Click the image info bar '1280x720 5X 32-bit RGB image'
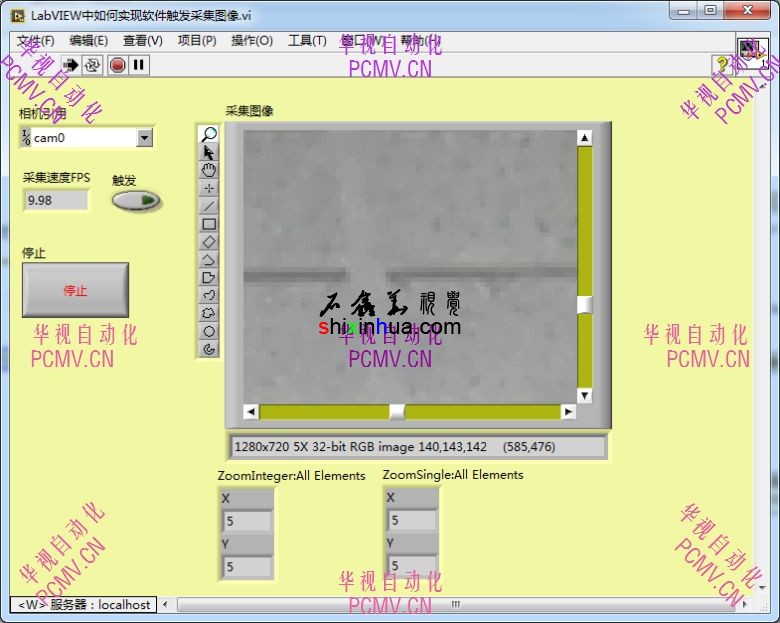The width and height of the screenshot is (780, 623). (418, 446)
